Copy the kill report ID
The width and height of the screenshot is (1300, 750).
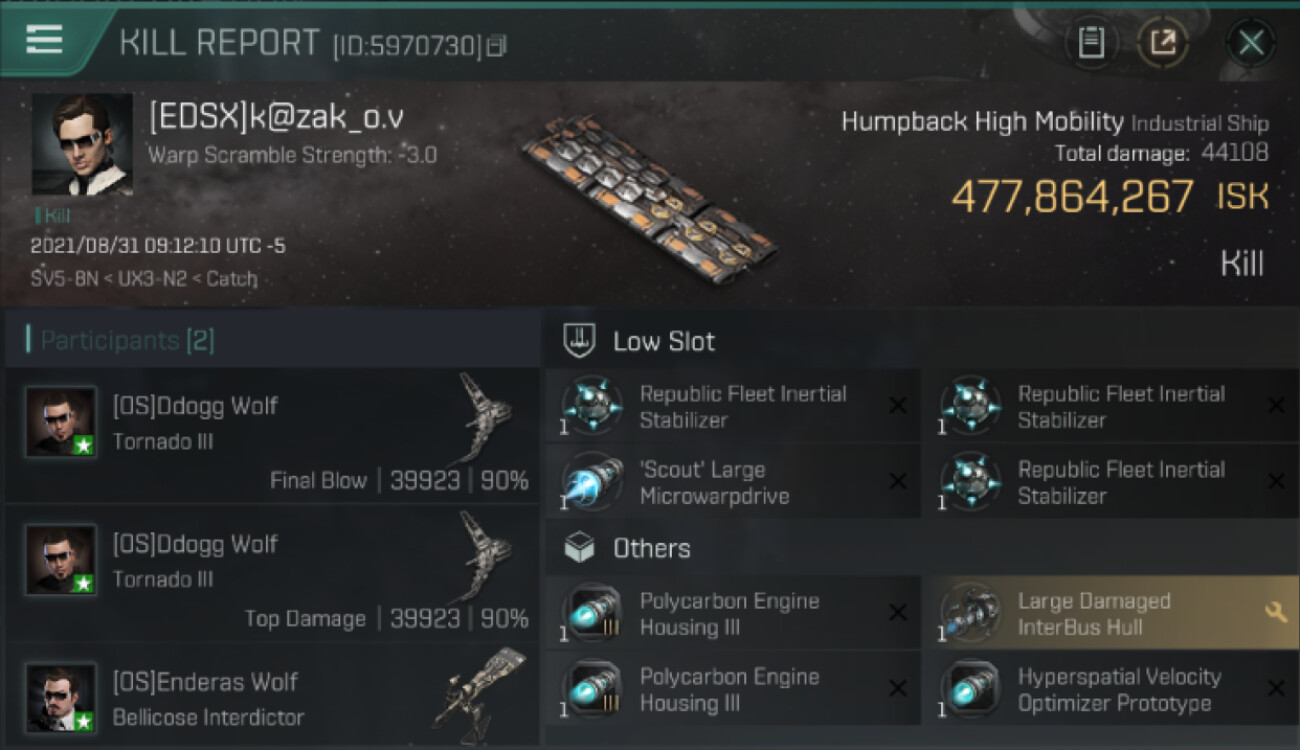click(x=497, y=46)
